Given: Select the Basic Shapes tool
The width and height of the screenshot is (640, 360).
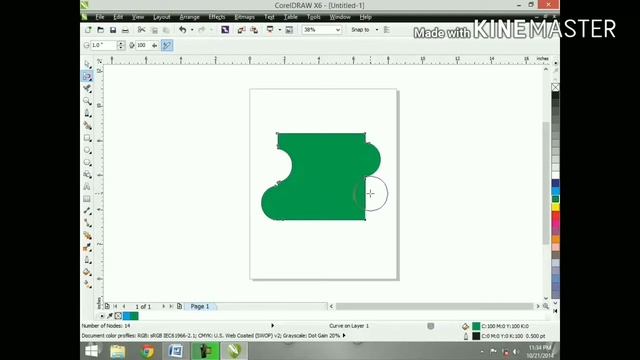Looking at the screenshot, I should point(87,175).
